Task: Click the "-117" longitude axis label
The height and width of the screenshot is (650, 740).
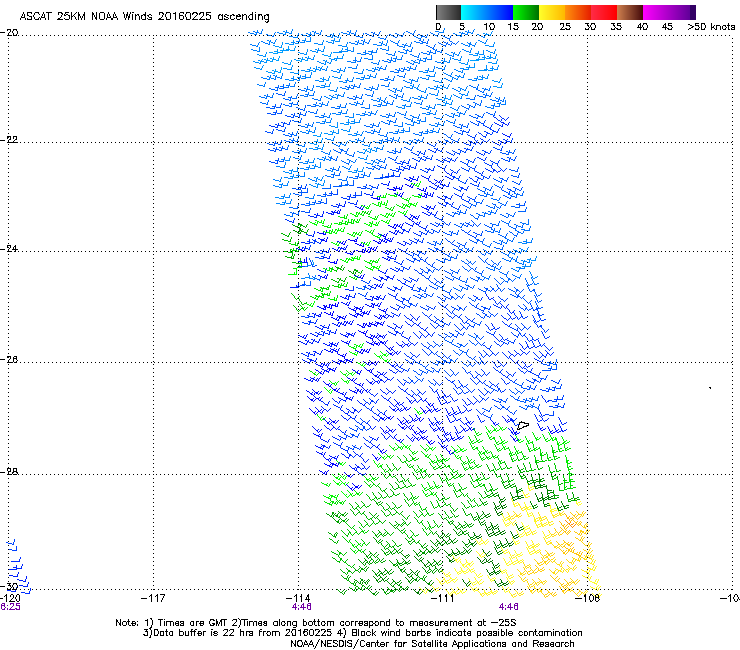Action: tap(153, 598)
